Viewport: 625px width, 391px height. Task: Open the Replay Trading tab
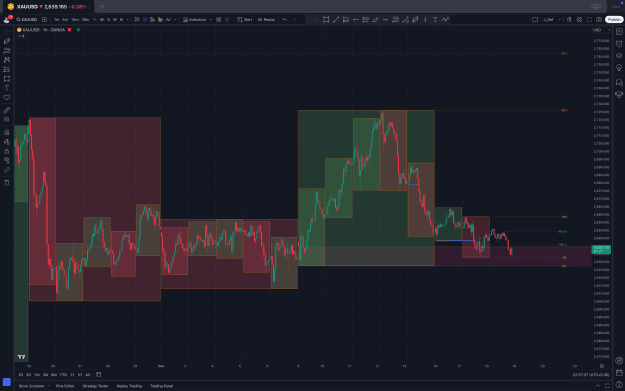click(129, 386)
